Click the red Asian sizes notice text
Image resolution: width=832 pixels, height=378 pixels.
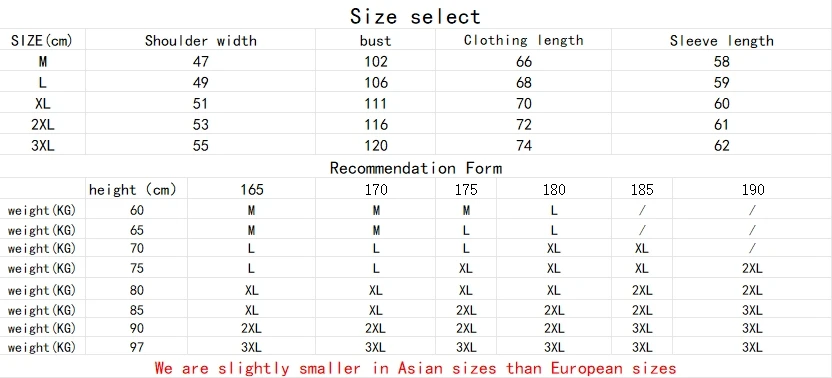(x=415, y=368)
